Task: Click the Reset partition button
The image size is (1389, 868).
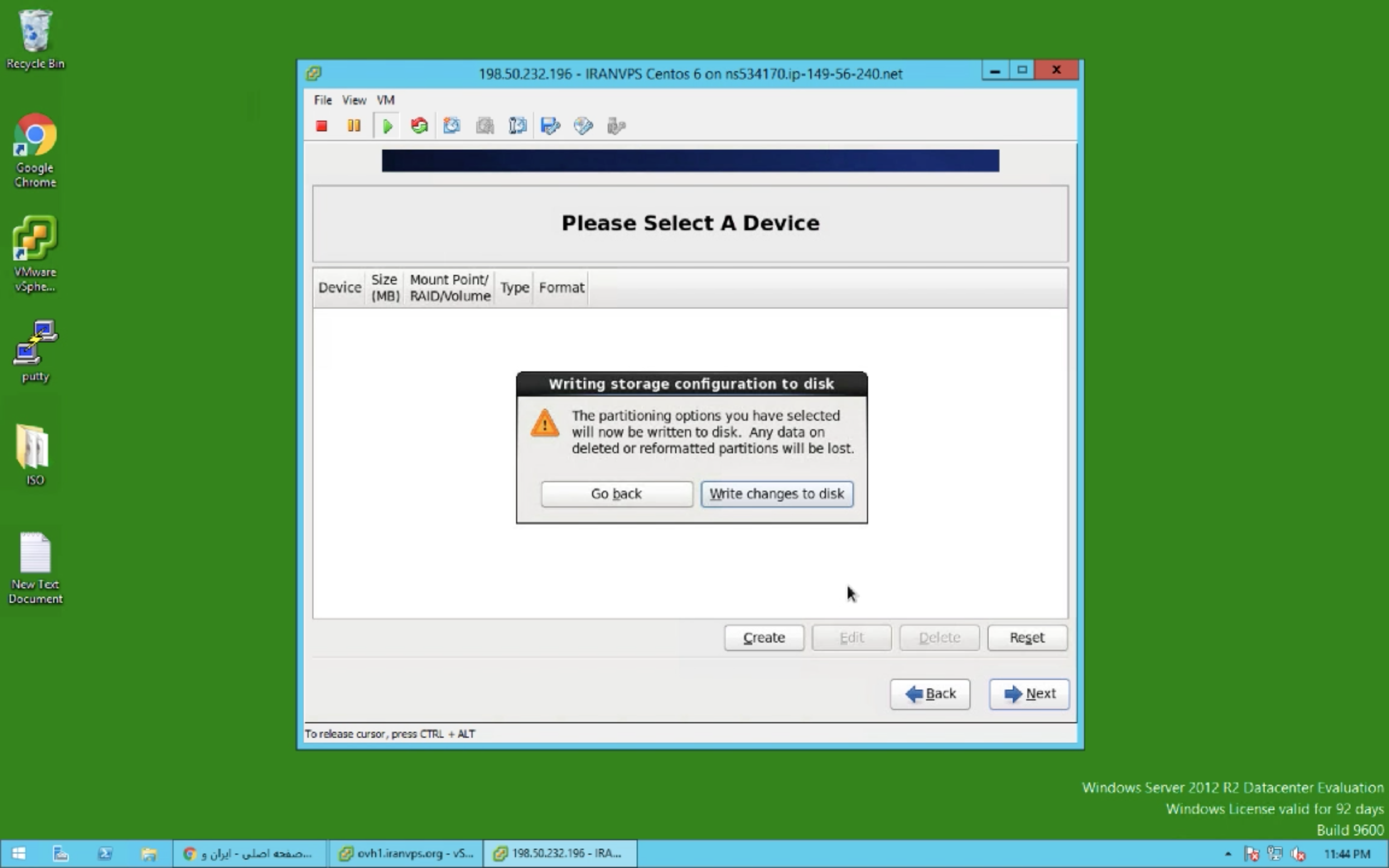Action: (x=1026, y=637)
